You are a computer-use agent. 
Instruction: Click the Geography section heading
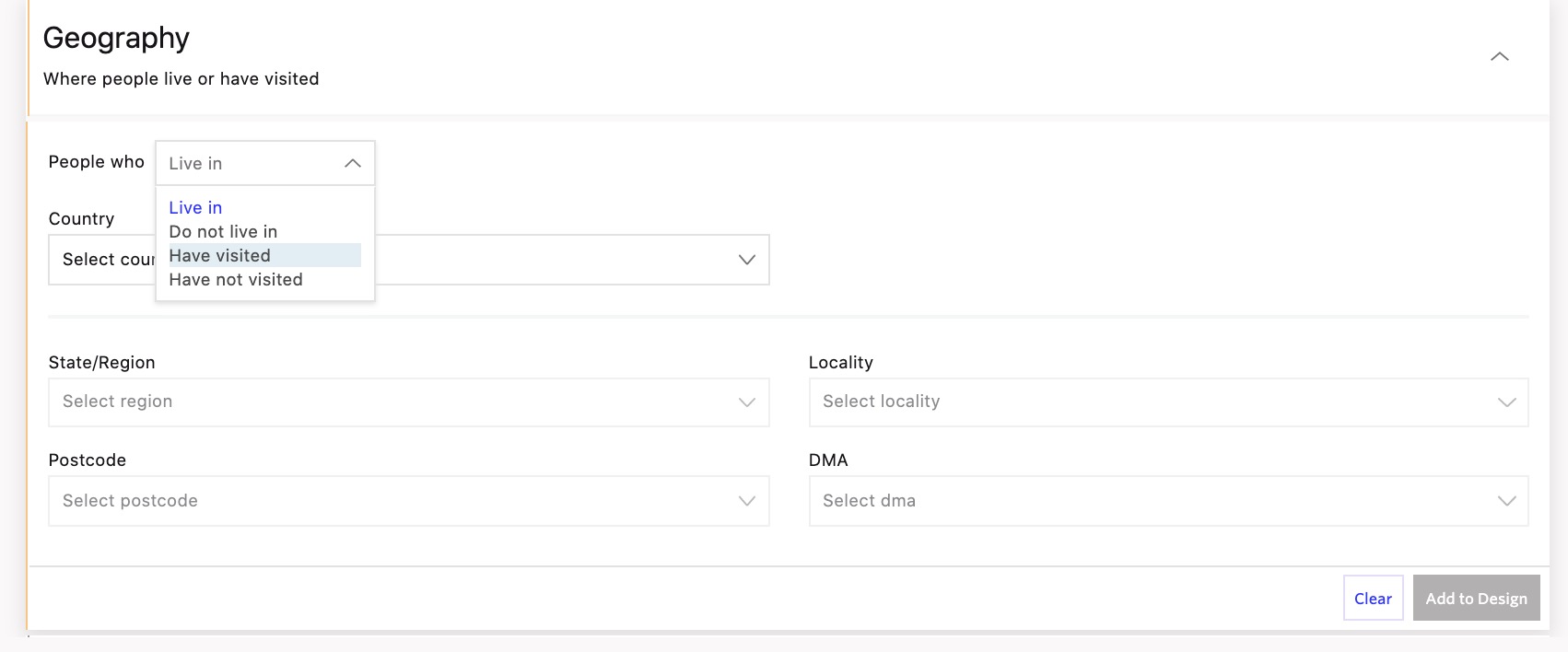(116, 38)
